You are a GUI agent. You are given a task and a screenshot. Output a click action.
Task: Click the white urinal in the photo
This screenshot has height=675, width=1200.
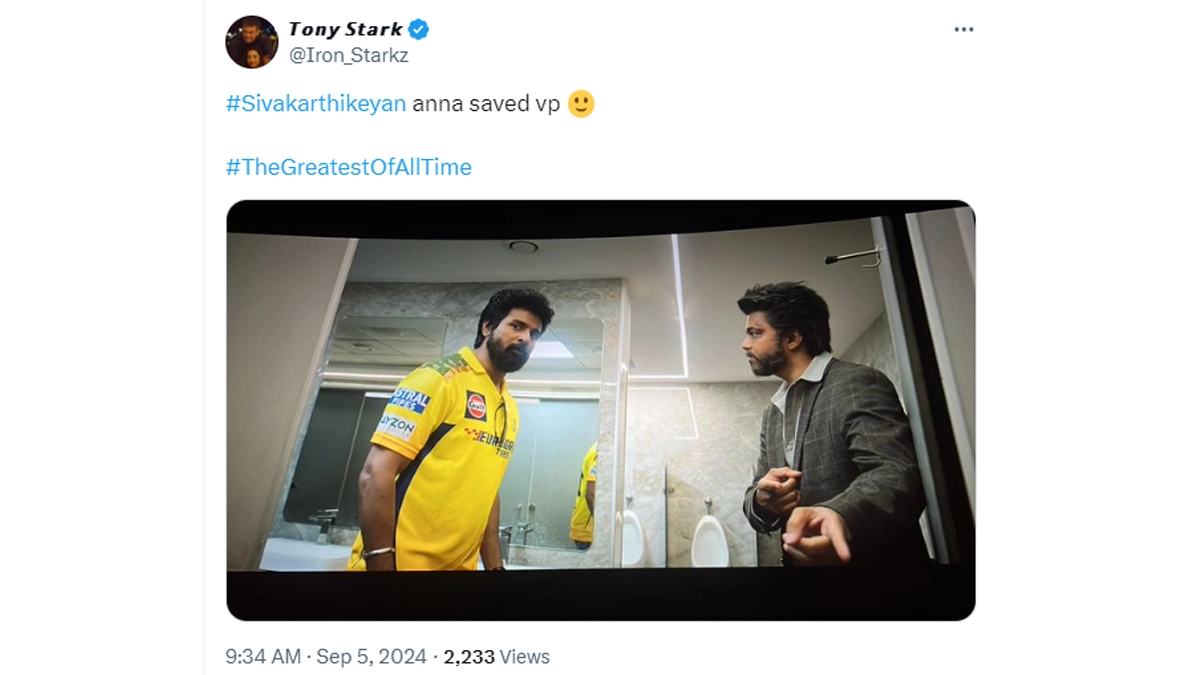[x=709, y=540]
